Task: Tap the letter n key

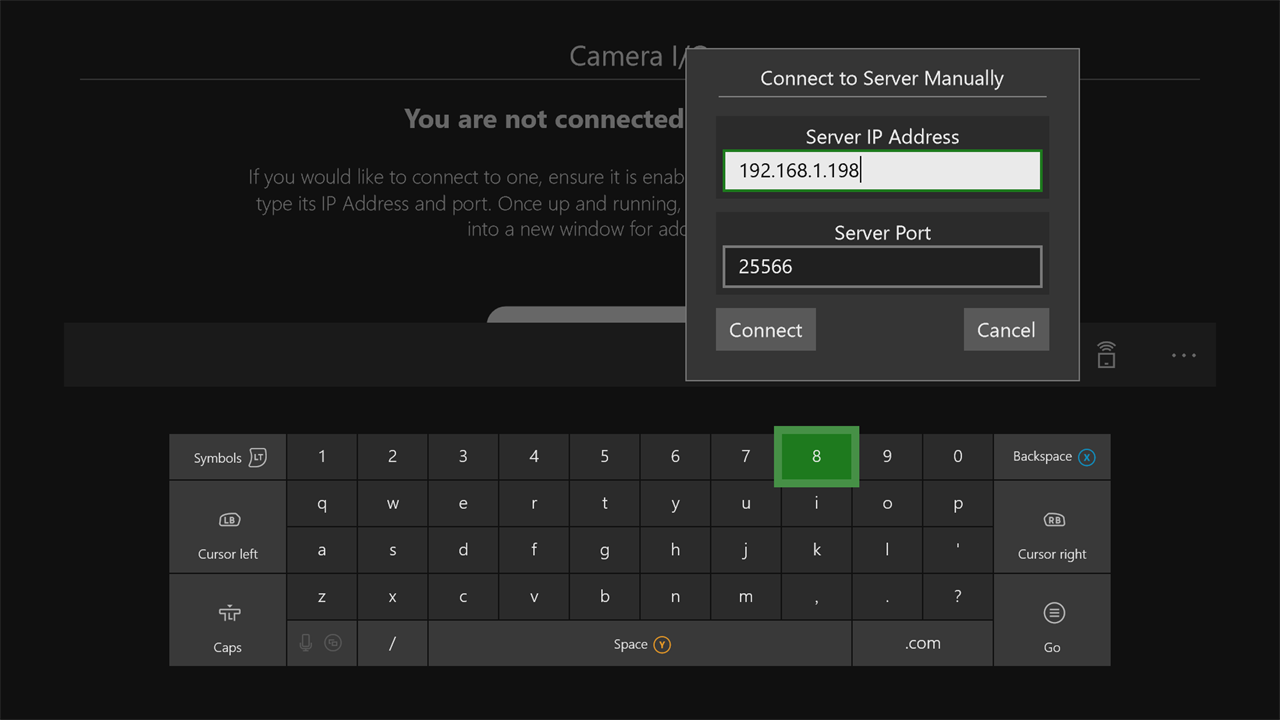Action: [x=675, y=597]
